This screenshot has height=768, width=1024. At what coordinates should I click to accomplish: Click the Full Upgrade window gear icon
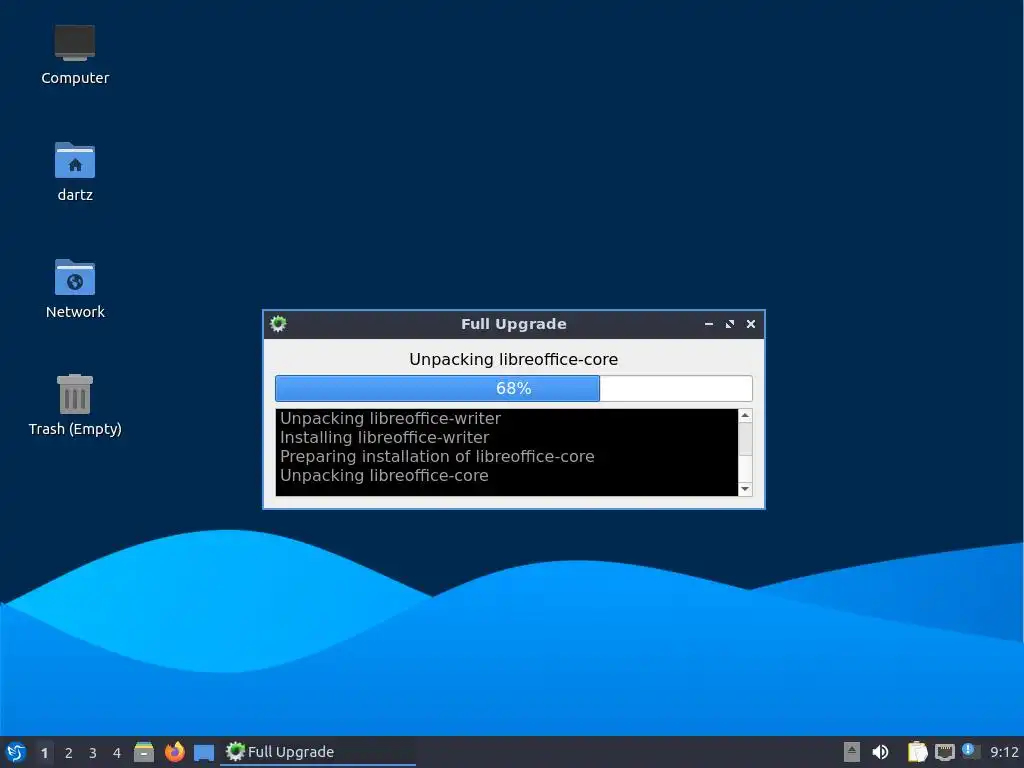(x=278, y=324)
